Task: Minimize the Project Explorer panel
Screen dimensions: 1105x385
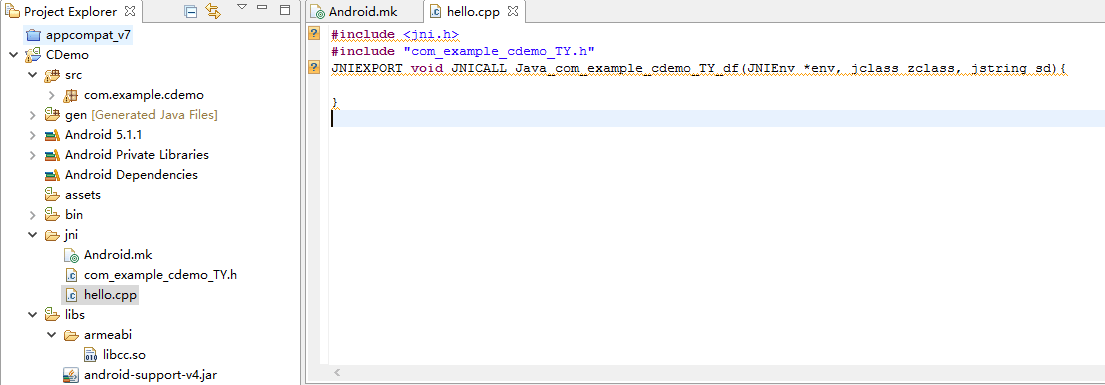Action: pos(262,7)
